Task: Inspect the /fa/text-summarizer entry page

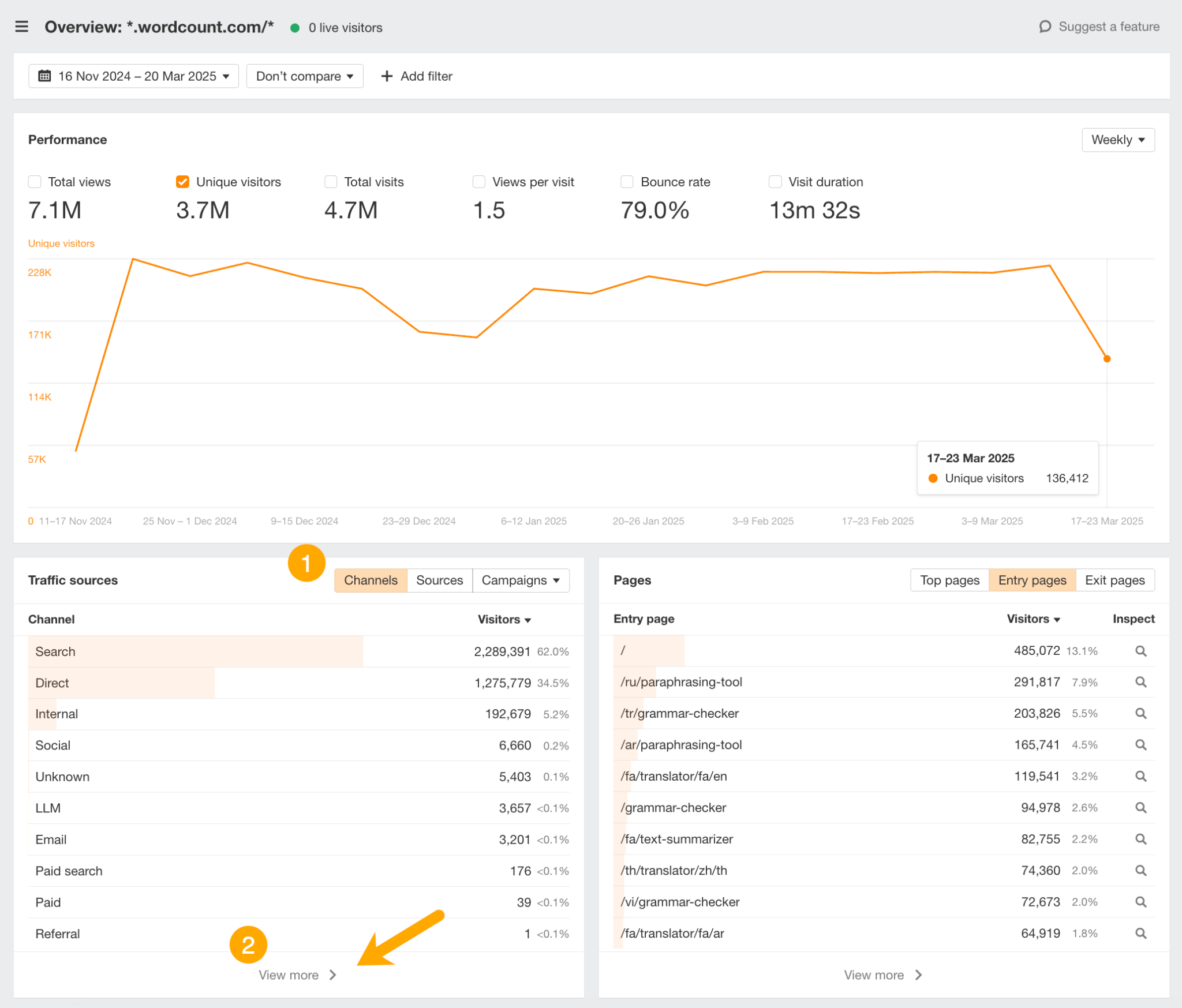Action: click(x=1140, y=838)
